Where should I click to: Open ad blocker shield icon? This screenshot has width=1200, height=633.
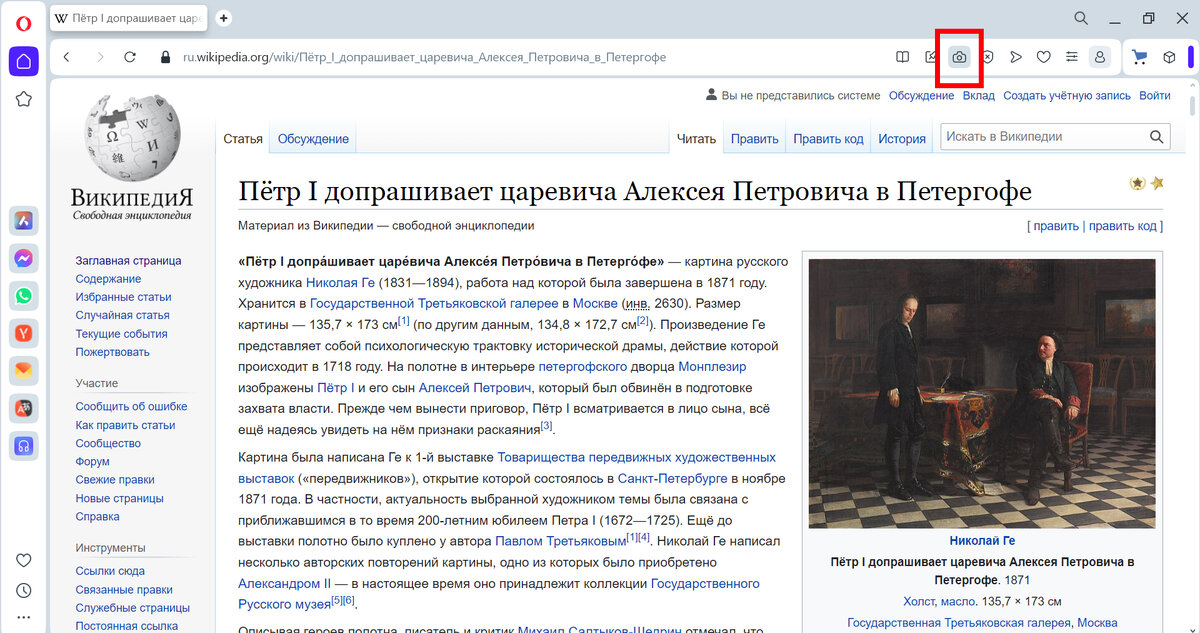click(x=987, y=57)
